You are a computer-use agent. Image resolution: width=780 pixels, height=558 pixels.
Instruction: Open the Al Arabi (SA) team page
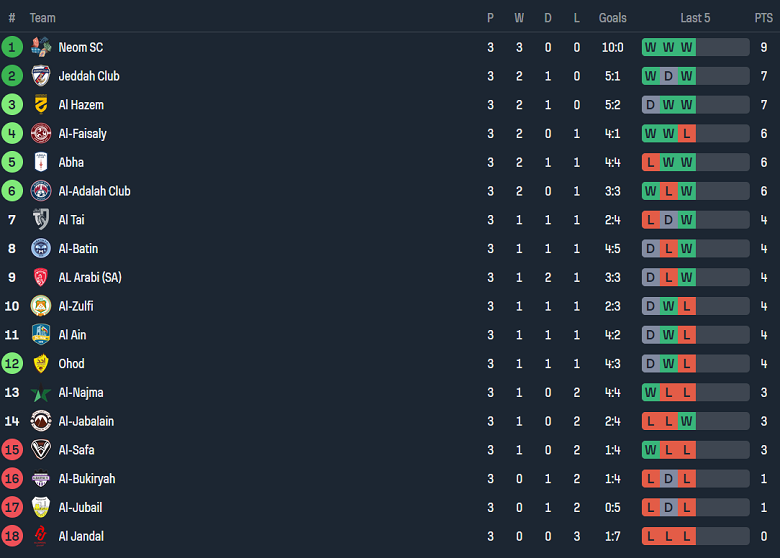[90, 277]
